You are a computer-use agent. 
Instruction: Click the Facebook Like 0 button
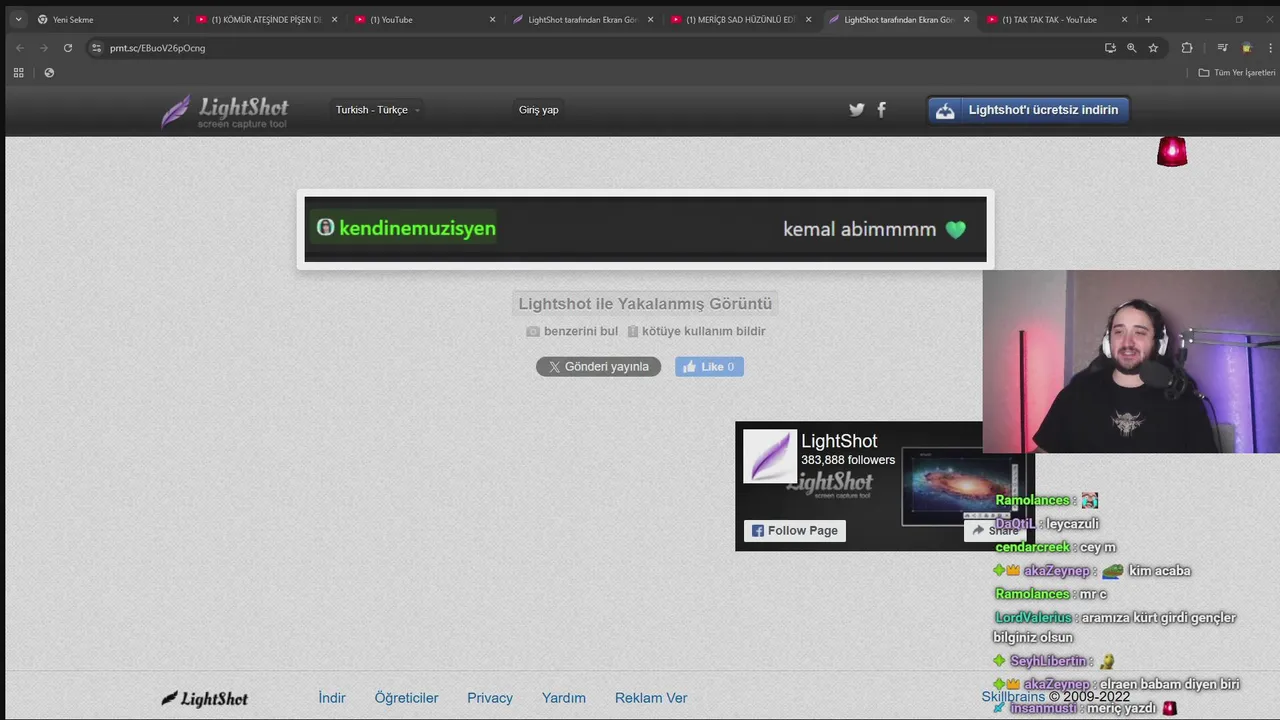pos(709,367)
